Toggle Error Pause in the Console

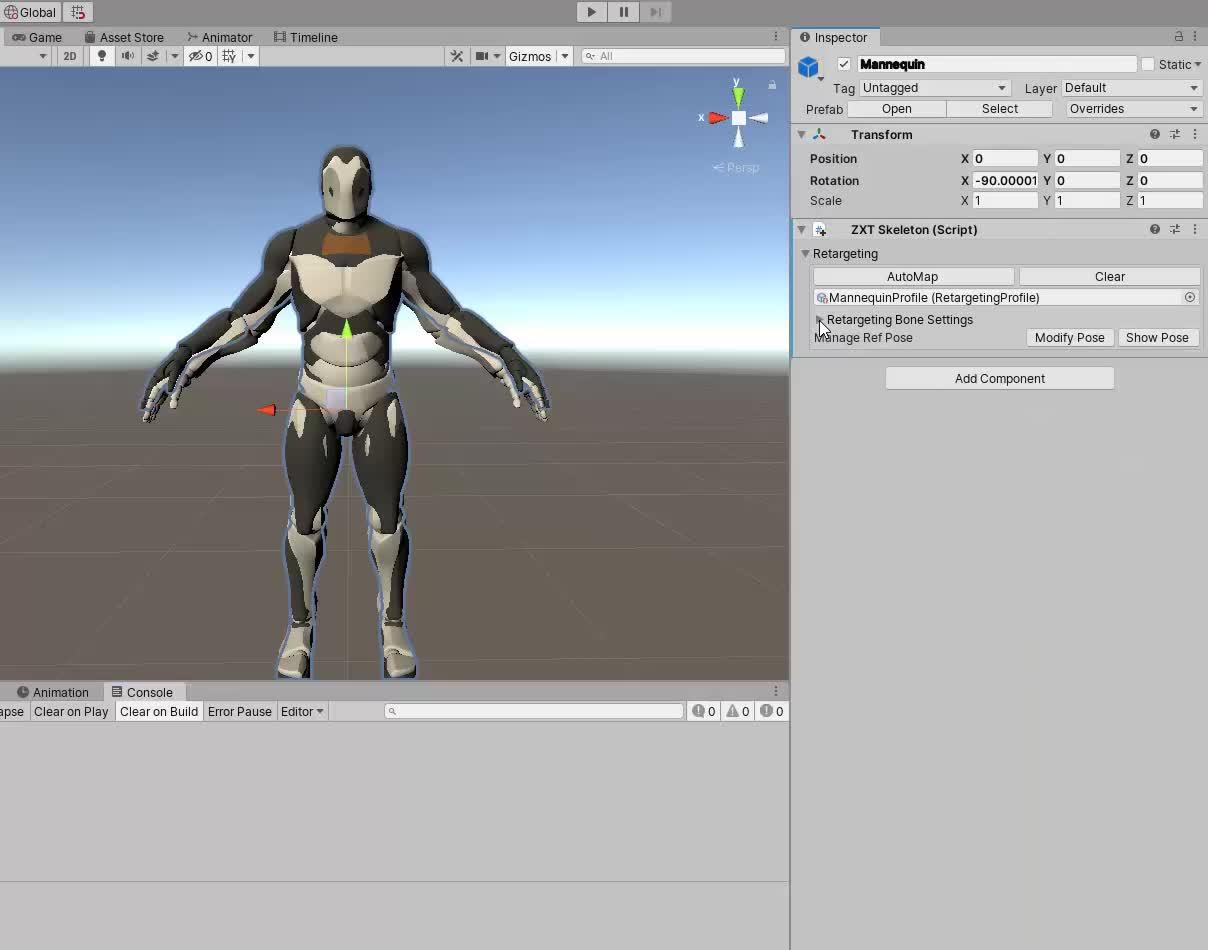pyautogui.click(x=239, y=711)
